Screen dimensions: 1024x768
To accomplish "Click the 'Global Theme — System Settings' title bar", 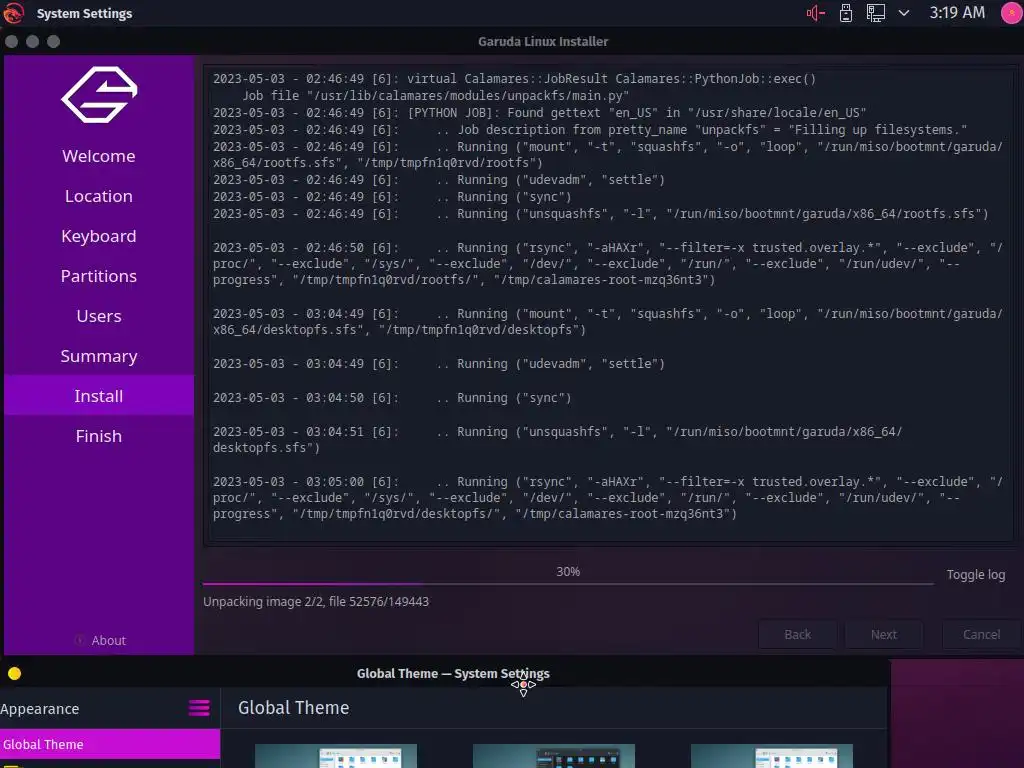I will click(453, 673).
